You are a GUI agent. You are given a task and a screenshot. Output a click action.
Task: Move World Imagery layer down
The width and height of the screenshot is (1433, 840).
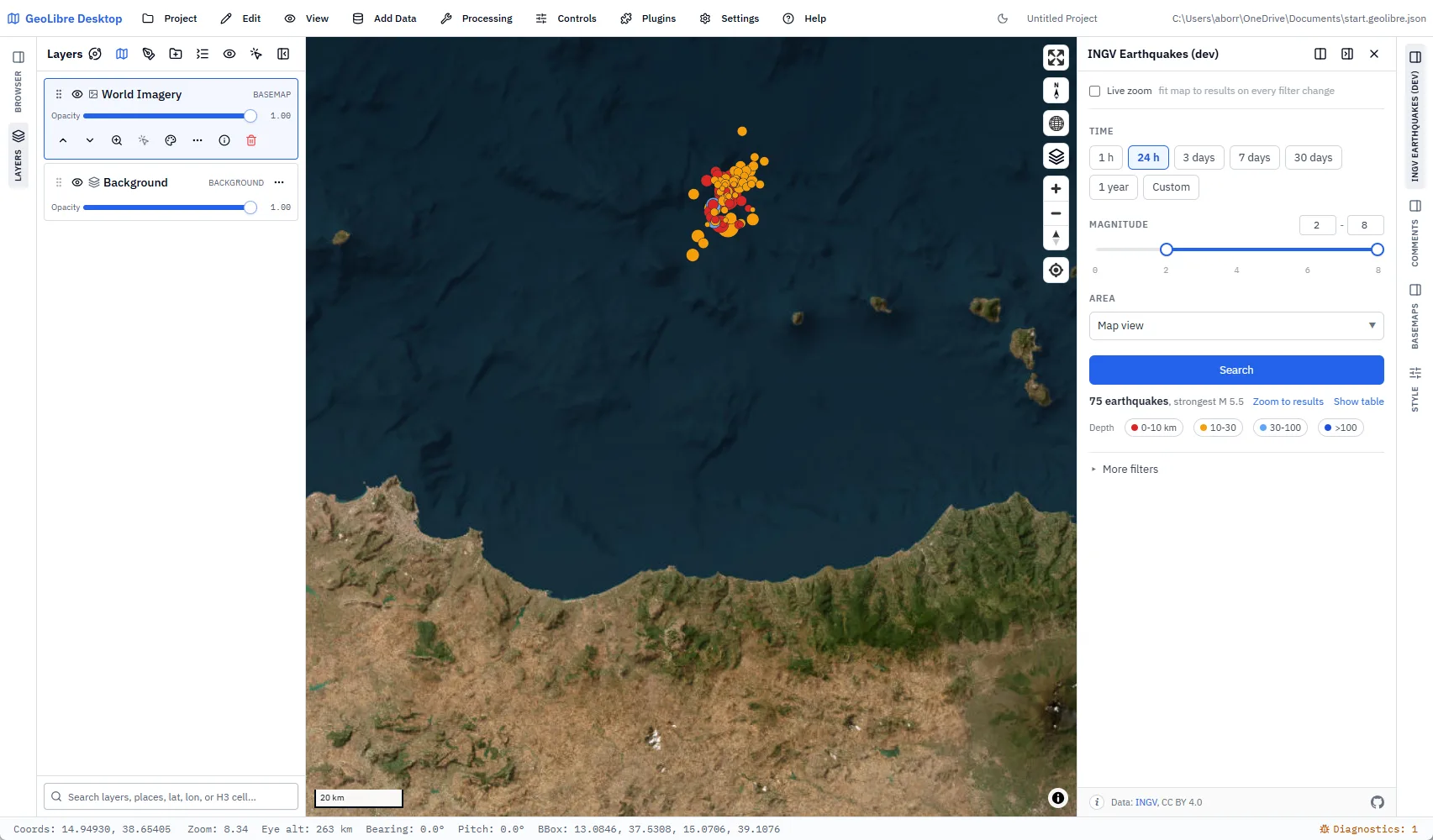click(90, 140)
